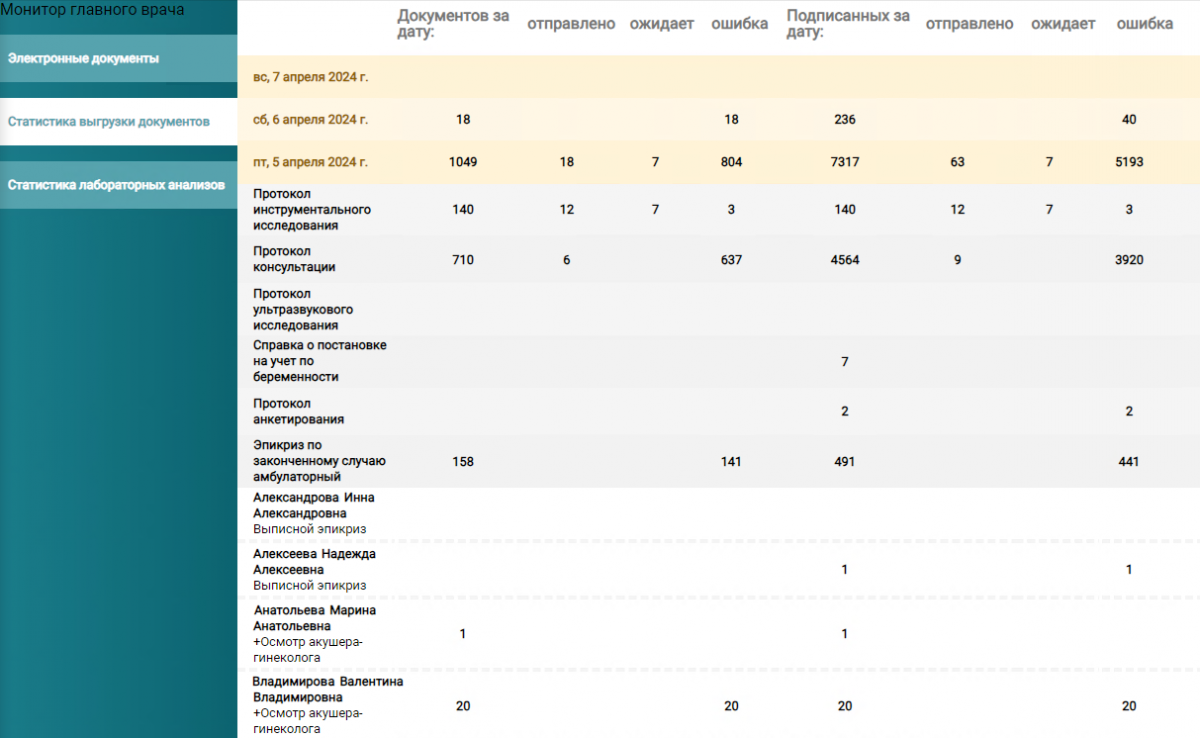Image resolution: width=1200 pixels, height=738 pixels.
Task: Click value "710" in Протокол консультации row
Action: pyautogui.click(x=463, y=260)
